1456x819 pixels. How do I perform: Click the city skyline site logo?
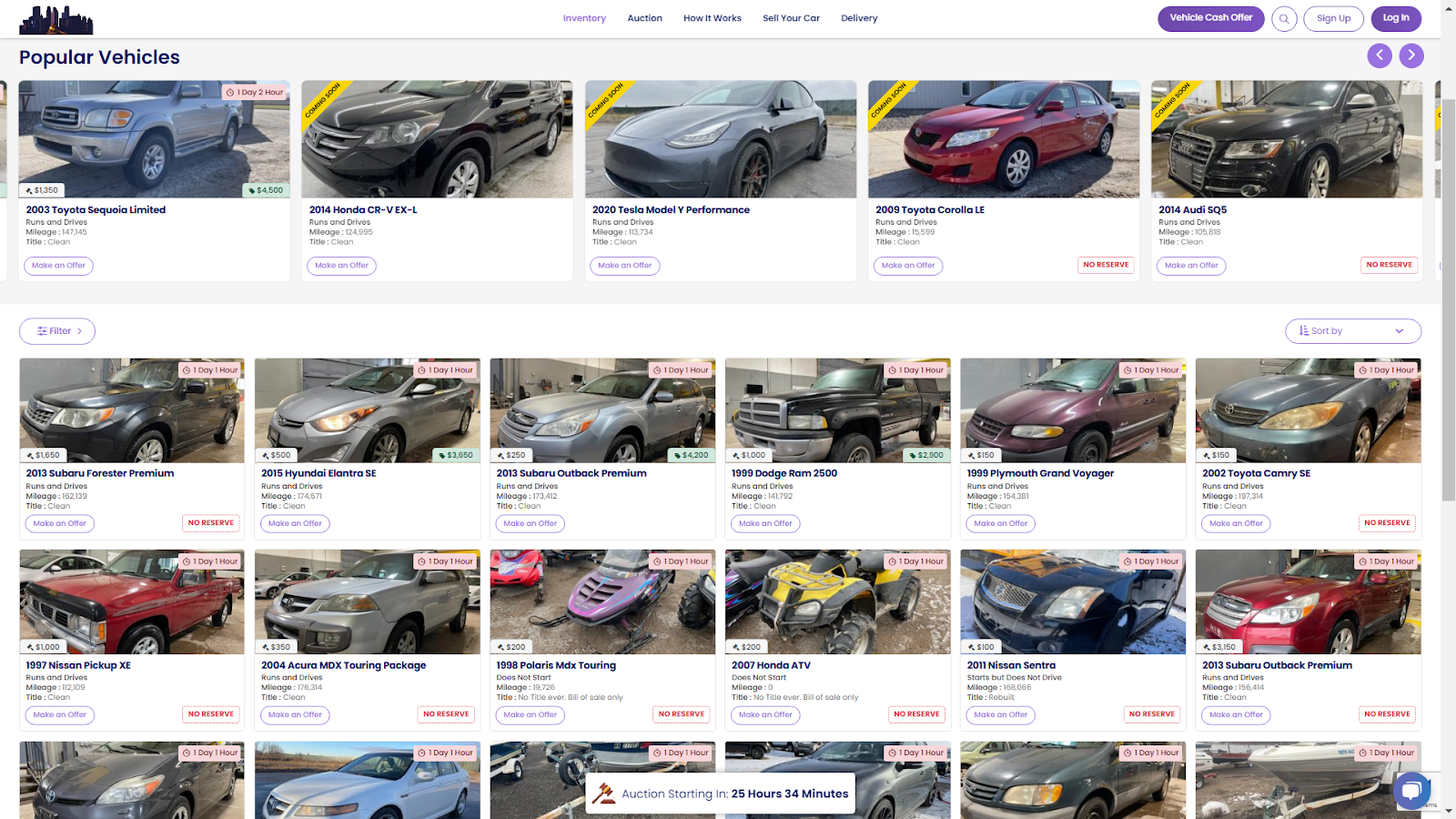click(56, 19)
